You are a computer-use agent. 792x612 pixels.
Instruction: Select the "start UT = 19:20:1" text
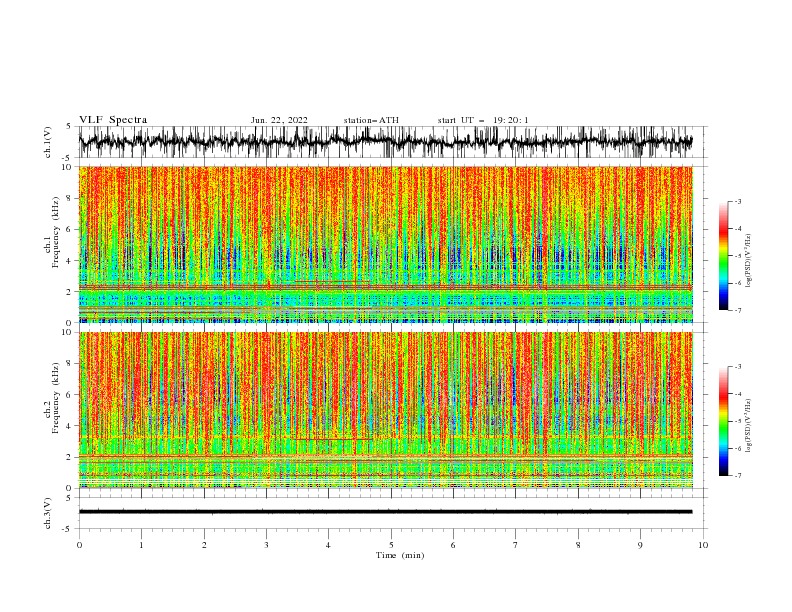[x=483, y=120]
